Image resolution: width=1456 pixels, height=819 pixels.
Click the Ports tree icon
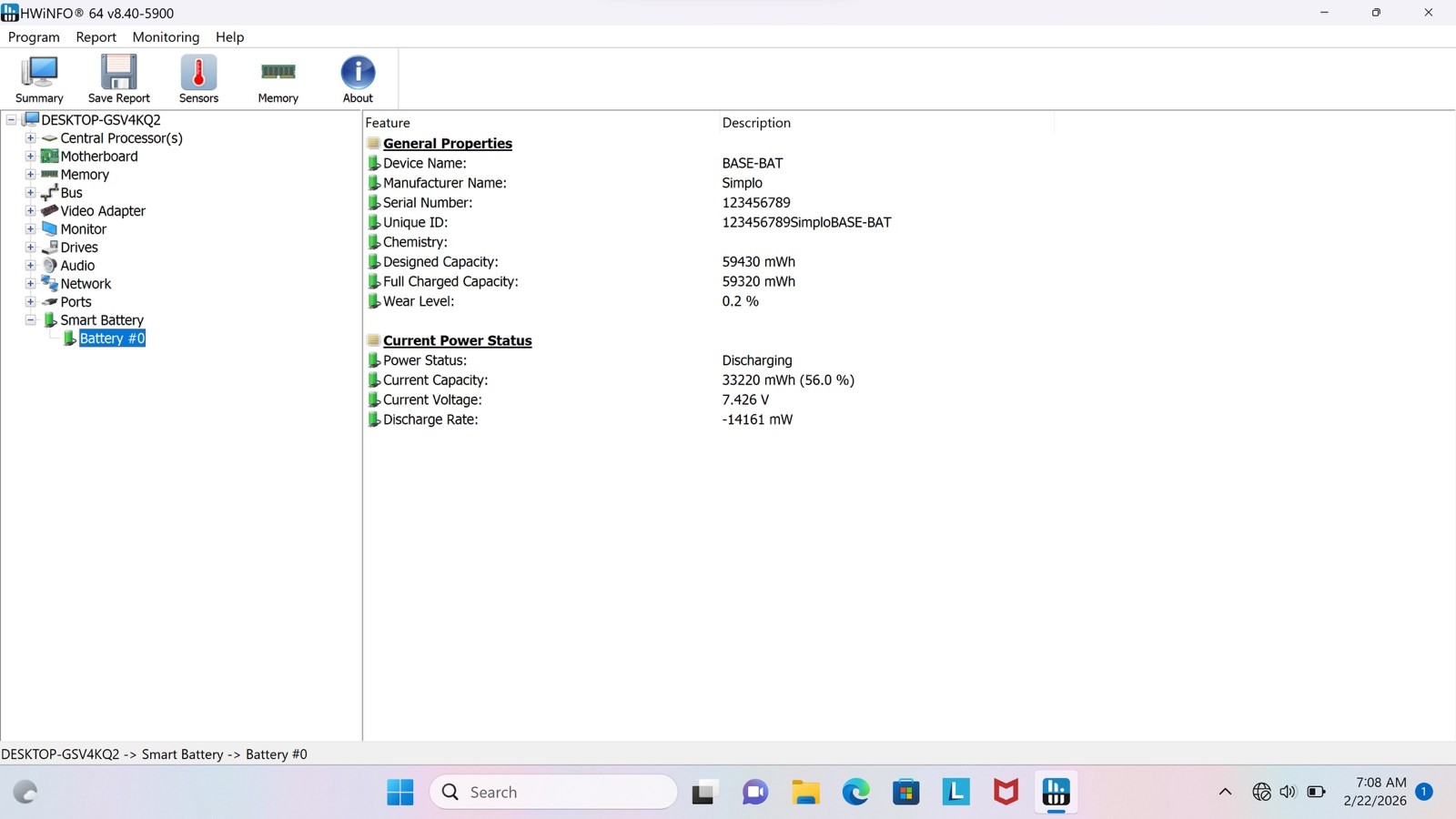pyautogui.click(x=50, y=302)
